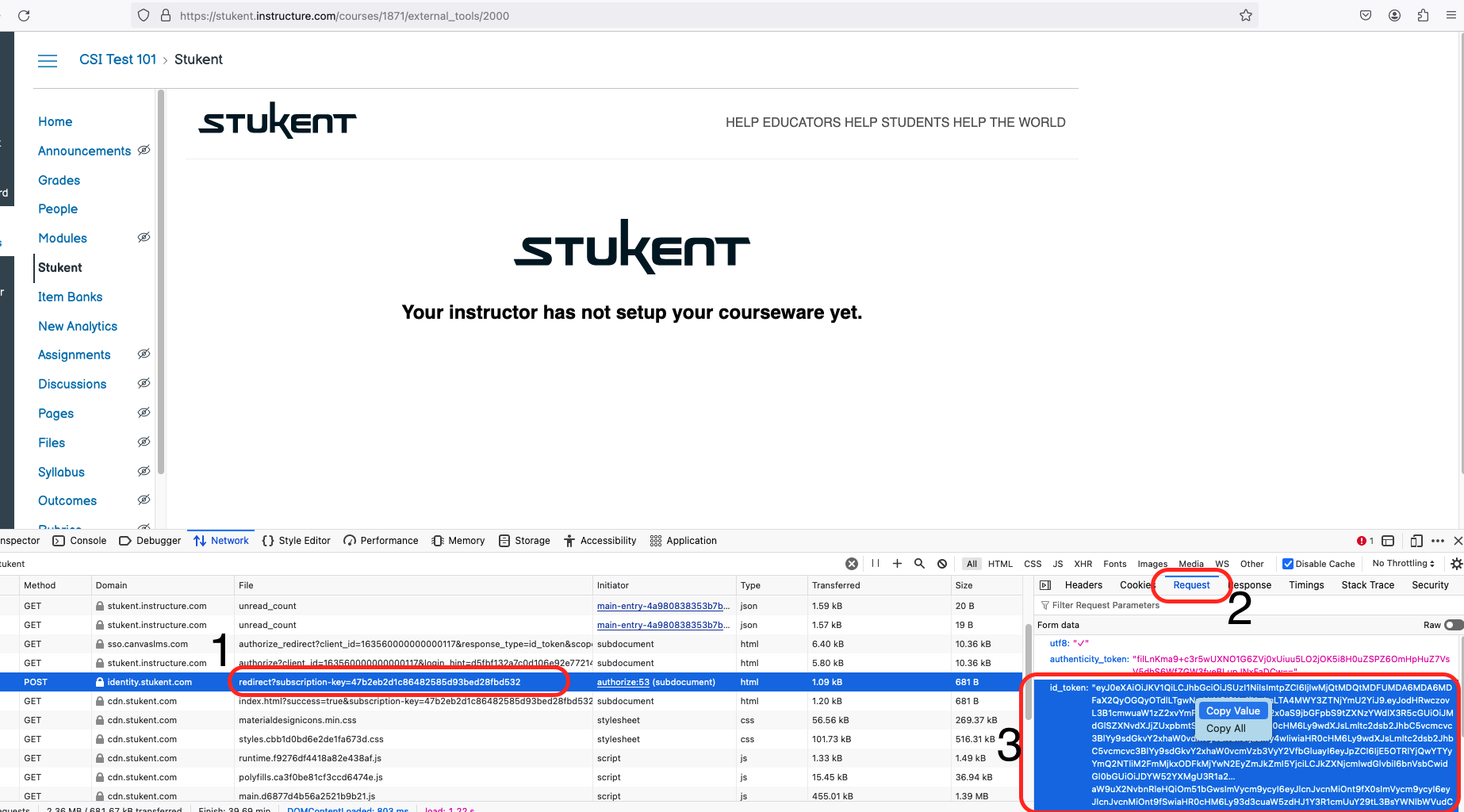The width and height of the screenshot is (1464, 812).
Task: Open the Performance devtools tab
Action: [x=381, y=541]
